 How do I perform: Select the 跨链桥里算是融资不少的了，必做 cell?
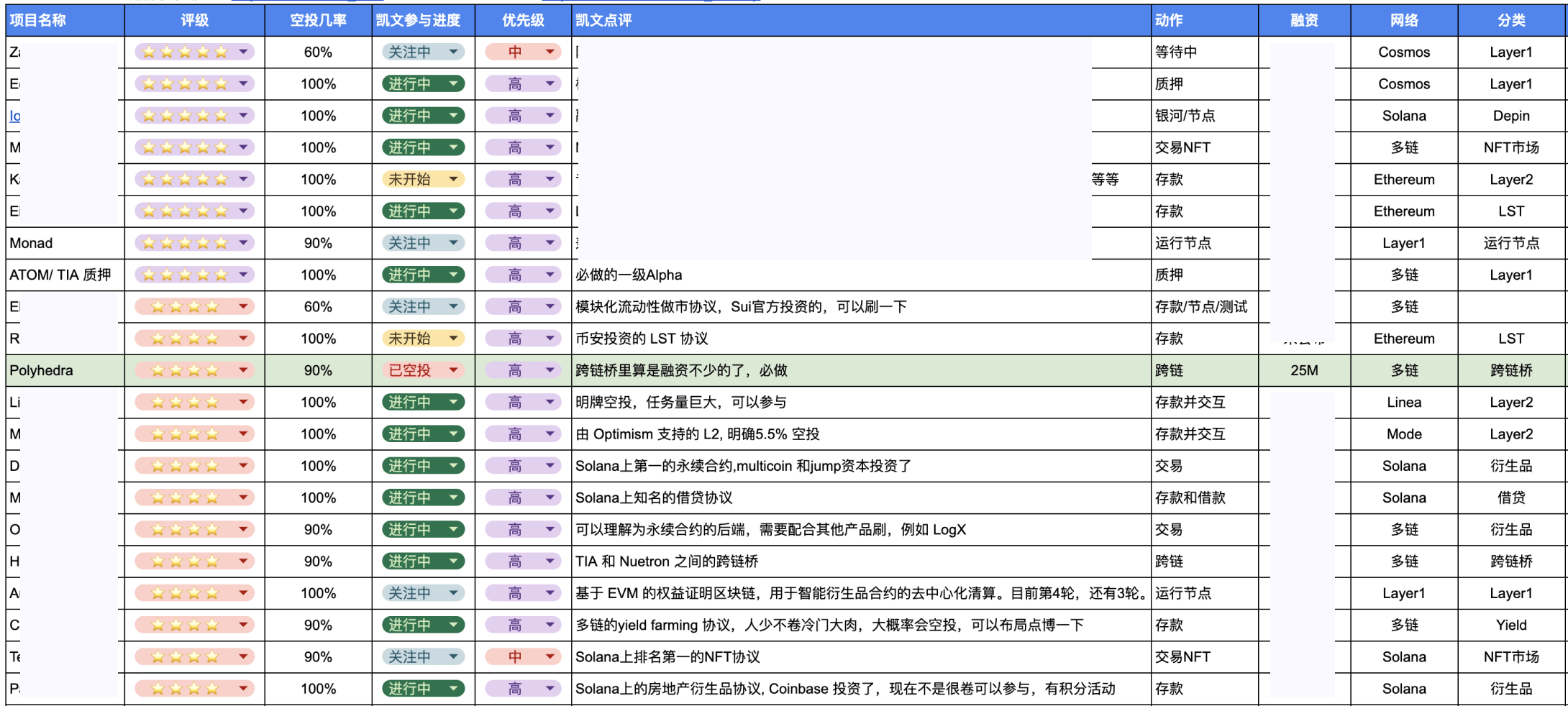pos(862,370)
